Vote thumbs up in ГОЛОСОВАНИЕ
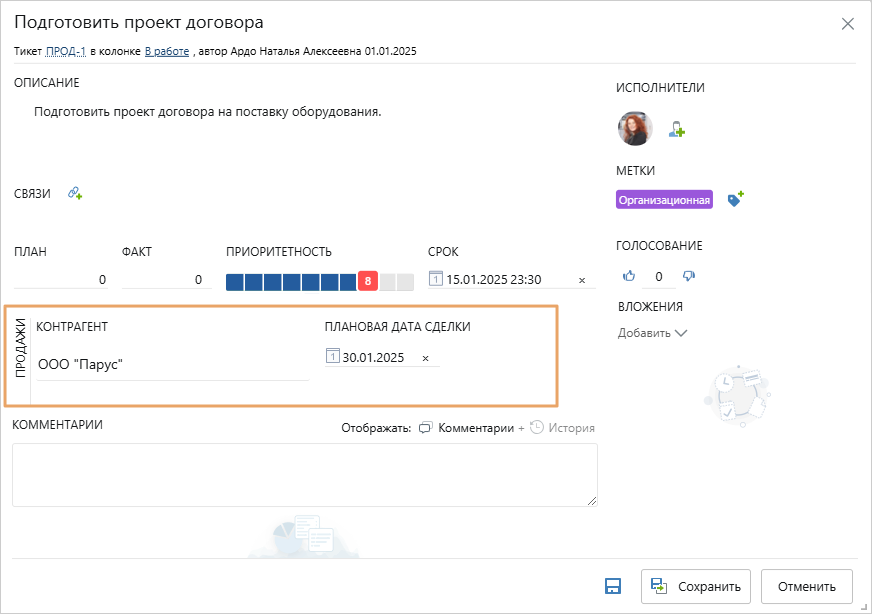The width and height of the screenshot is (872, 614). click(x=629, y=276)
